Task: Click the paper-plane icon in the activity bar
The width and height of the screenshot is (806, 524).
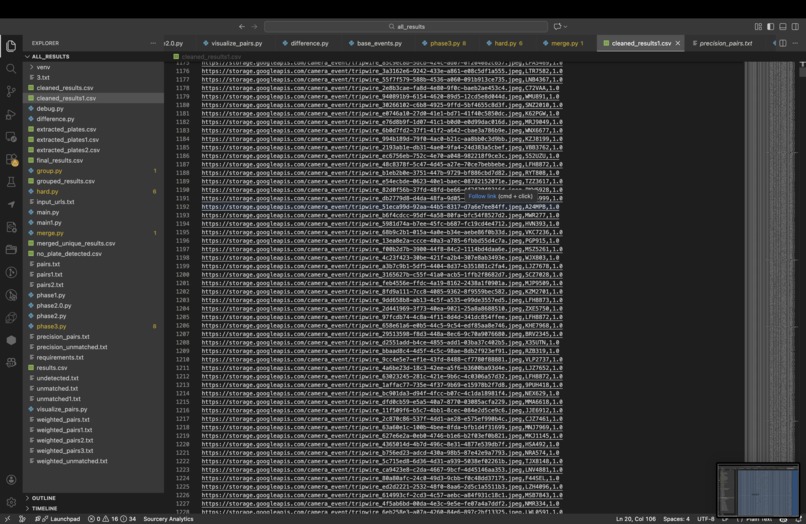Action: point(11,205)
